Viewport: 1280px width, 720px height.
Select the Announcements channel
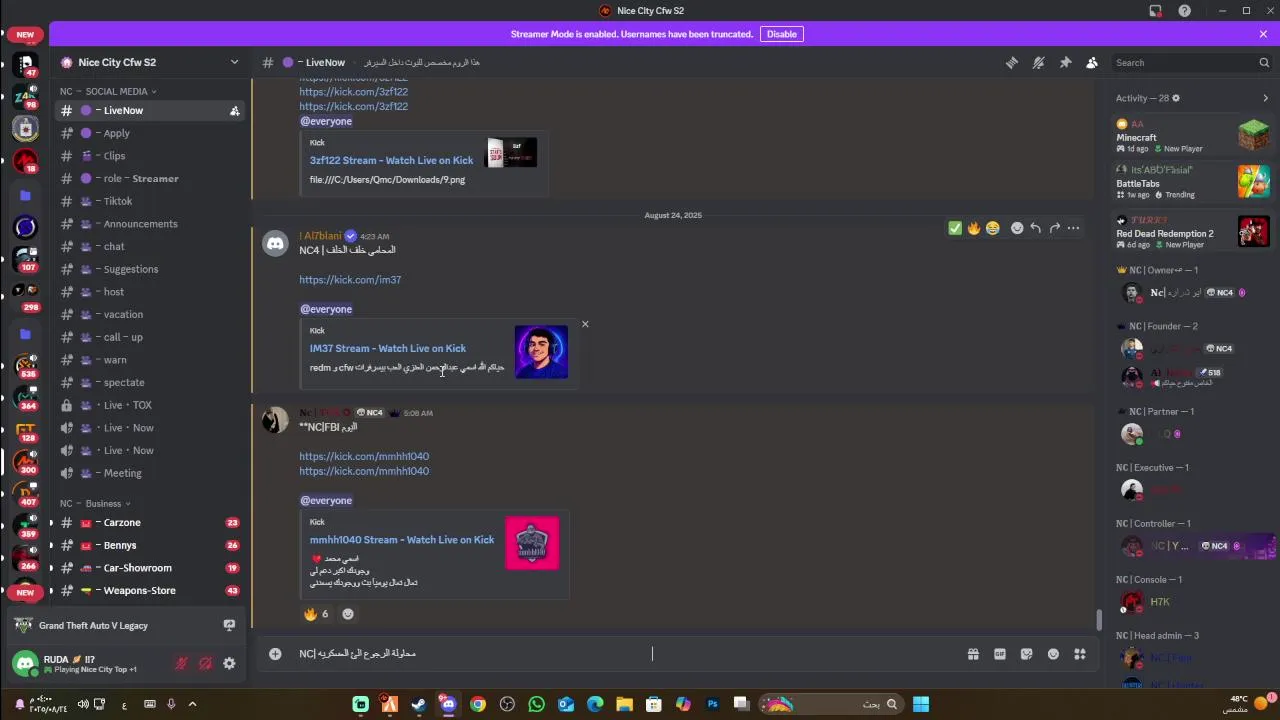(150, 224)
